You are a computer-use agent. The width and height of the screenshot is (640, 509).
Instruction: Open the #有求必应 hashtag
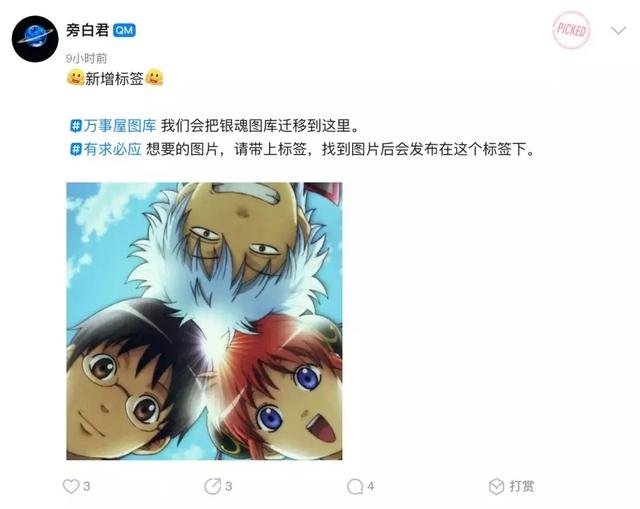coord(106,149)
